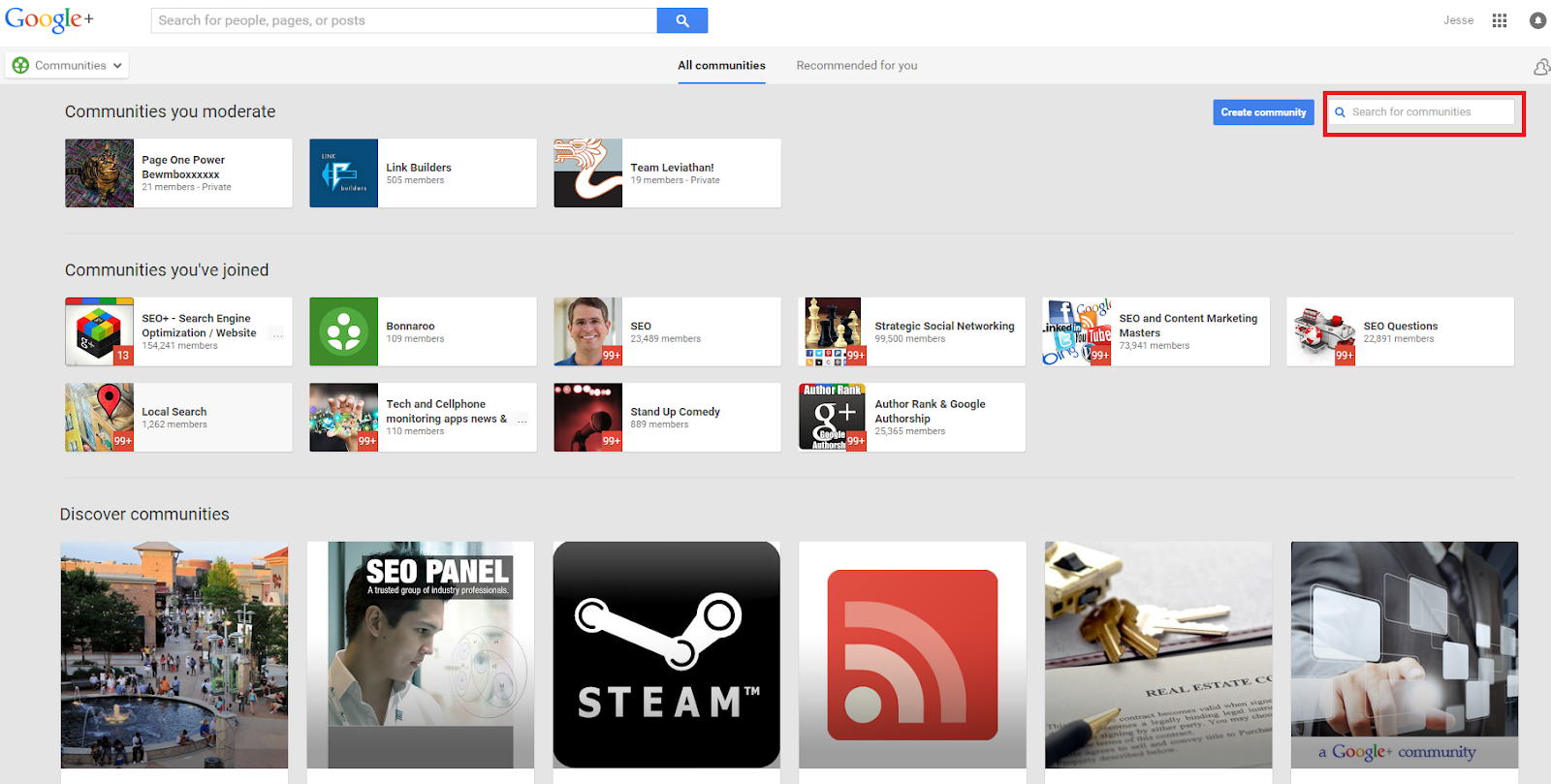The height and width of the screenshot is (784, 1551).
Task: Open the SEO PANEL discover card
Action: [420, 655]
